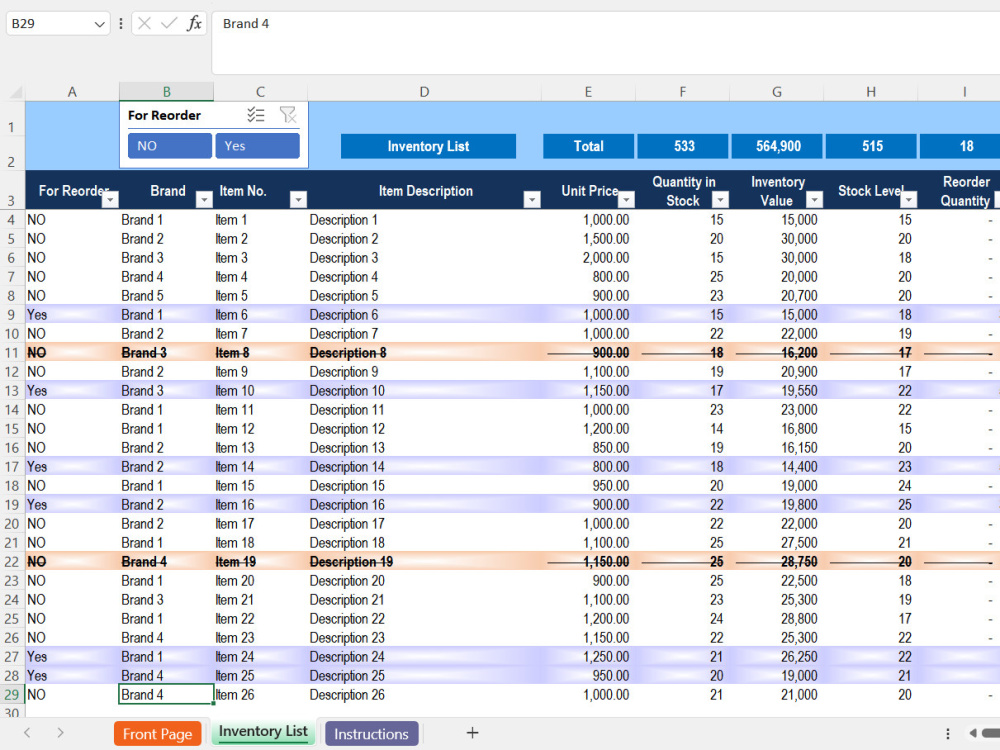Switch to the Instructions sheet tab

(371, 734)
